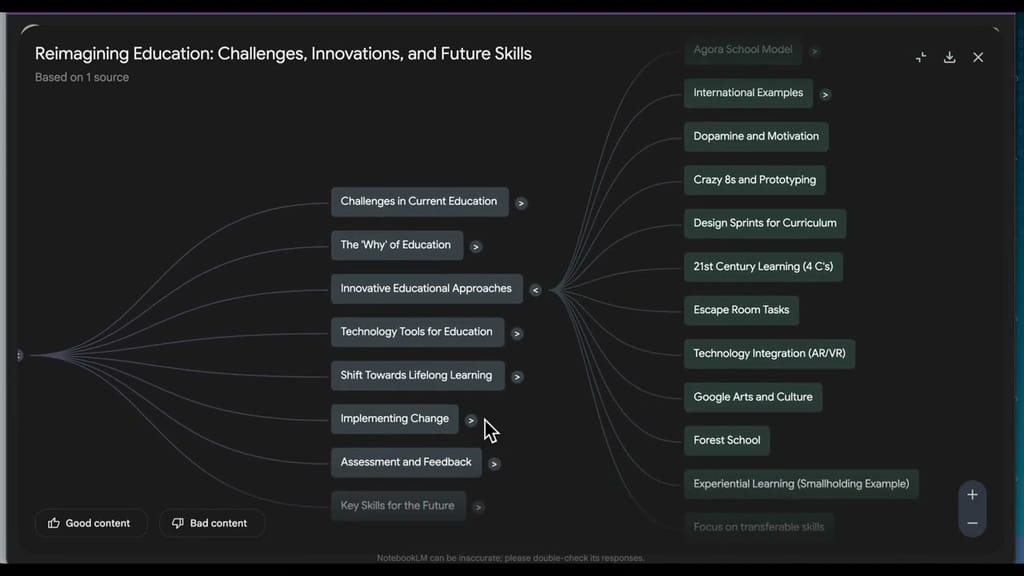Collapse Innovative Educational Approaches branch

pyautogui.click(x=535, y=290)
